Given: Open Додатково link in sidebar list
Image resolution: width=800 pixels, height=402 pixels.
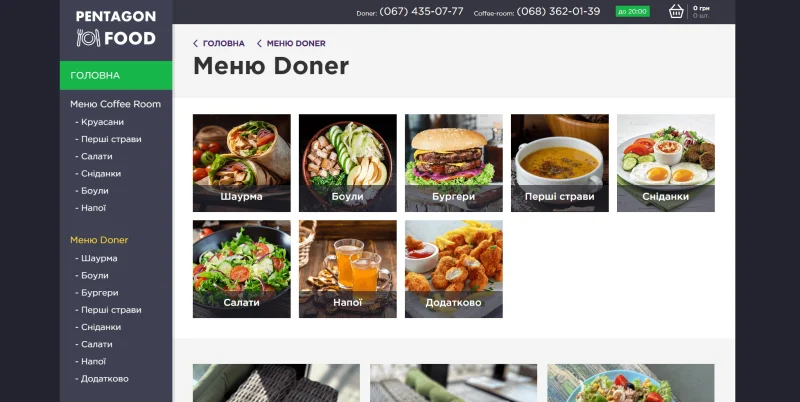Looking at the screenshot, I should 102,379.
